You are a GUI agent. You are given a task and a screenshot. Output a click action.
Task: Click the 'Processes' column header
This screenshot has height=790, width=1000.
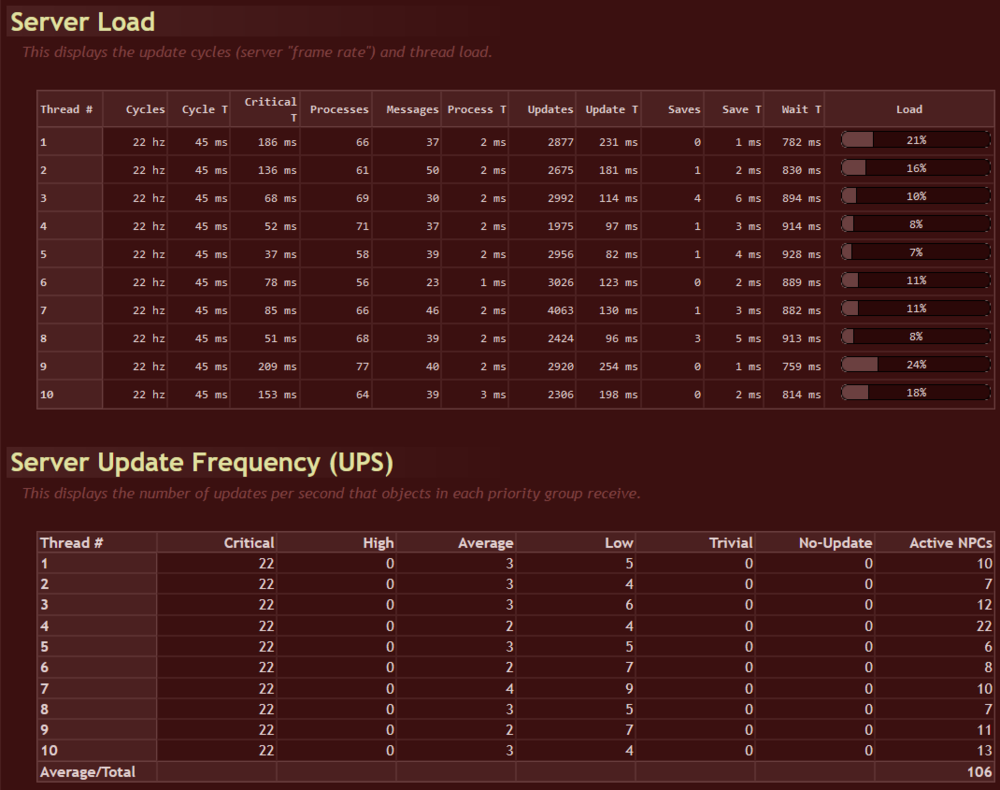click(339, 110)
